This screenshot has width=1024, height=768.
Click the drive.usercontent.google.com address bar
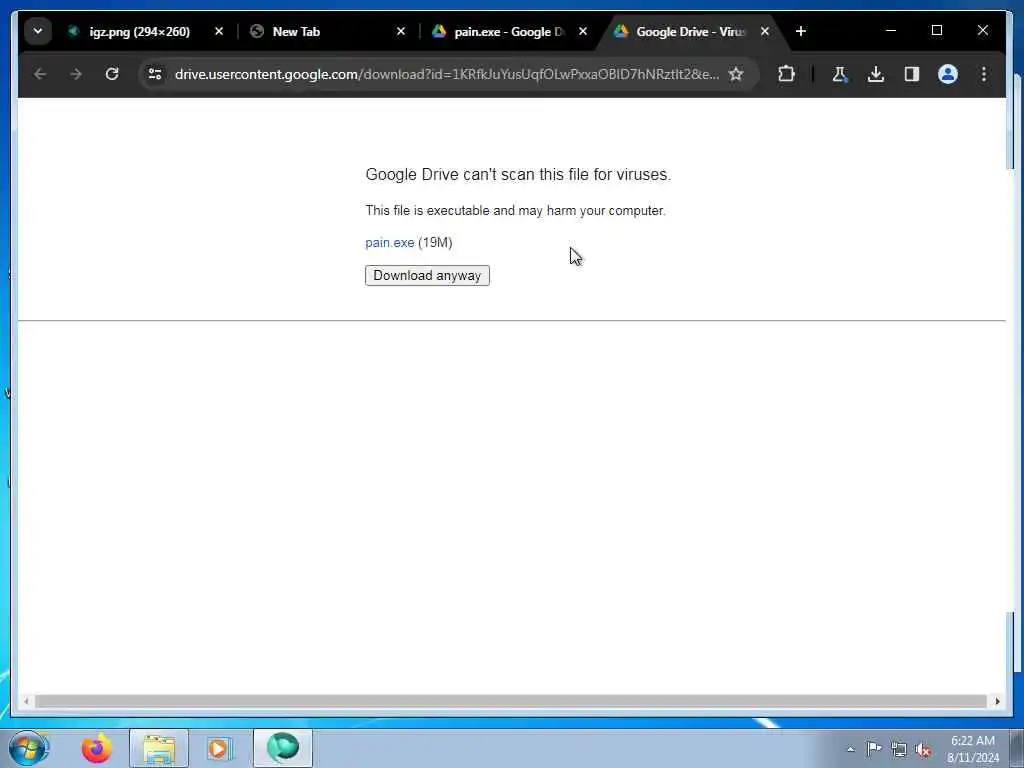tap(447, 74)
